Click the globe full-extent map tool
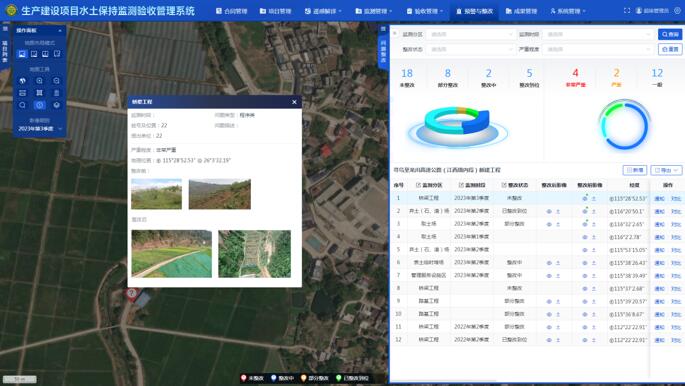 (x=22, y=81)
